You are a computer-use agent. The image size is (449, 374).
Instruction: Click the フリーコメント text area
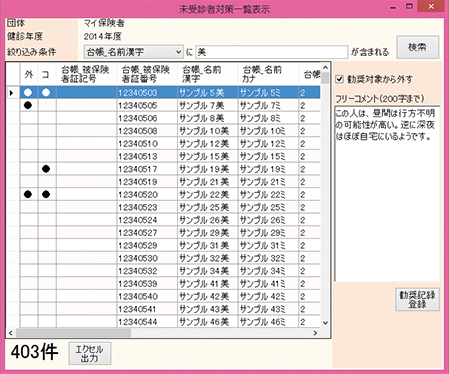click(387, 194)
